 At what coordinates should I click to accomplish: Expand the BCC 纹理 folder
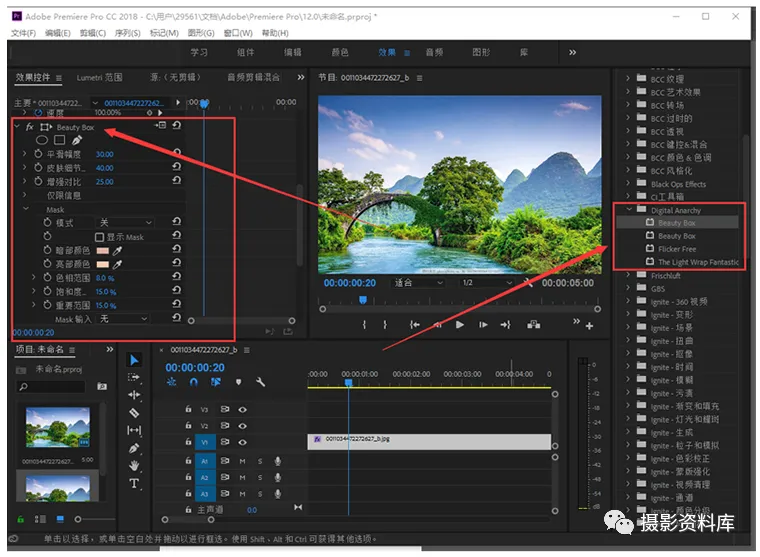pos(628,78)
